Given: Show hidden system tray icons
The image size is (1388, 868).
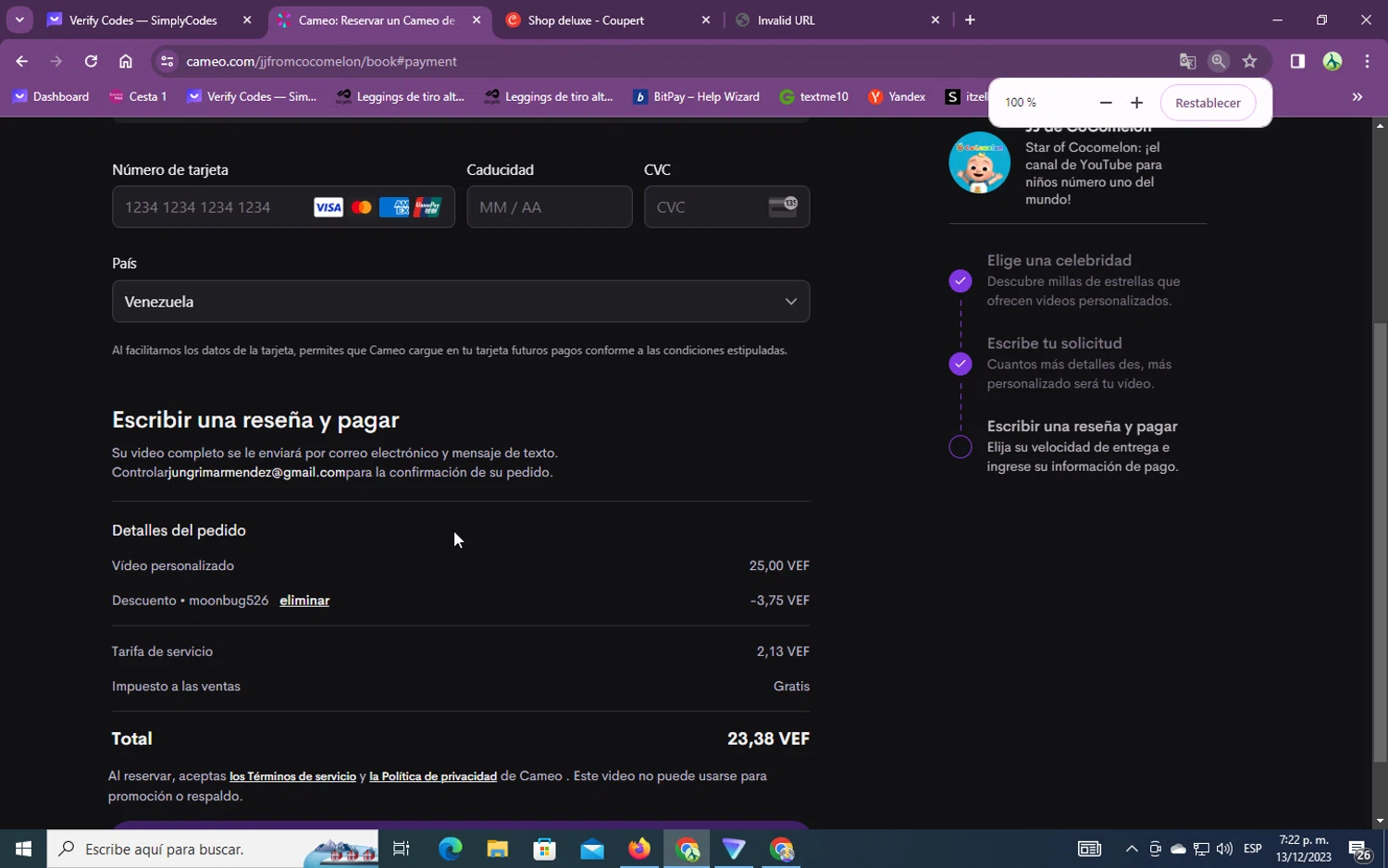Looking at the screenshot, I should (1132, 849).
